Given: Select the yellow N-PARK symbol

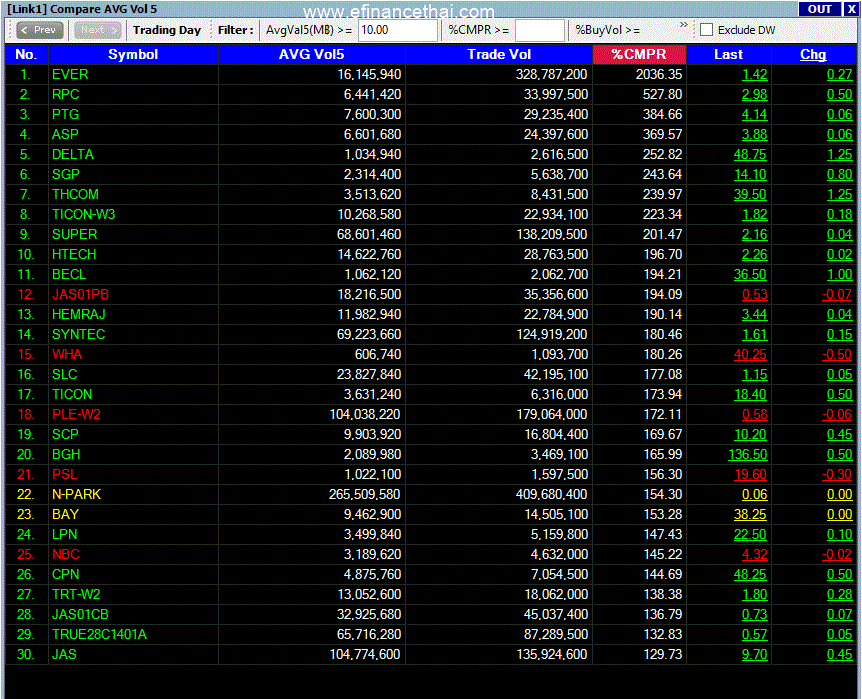Looking at the screenshot, I should (x=76, y=494).
